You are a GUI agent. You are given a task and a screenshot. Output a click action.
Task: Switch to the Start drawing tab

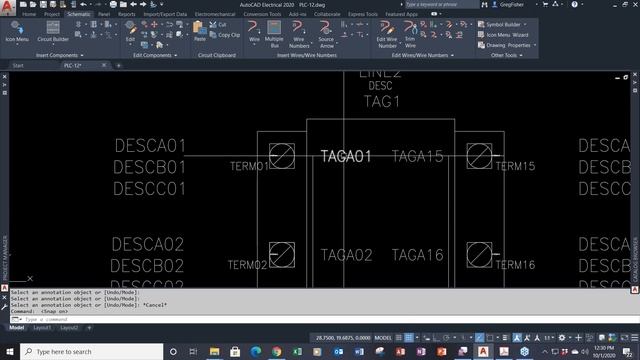point(18,65)
